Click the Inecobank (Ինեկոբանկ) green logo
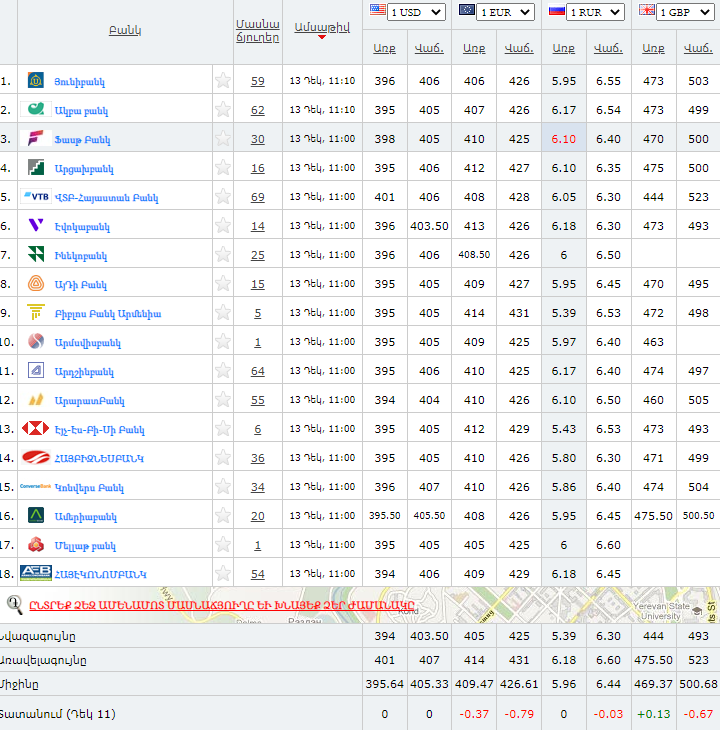This screenshot has width=720, height=730. click(36, 254)
